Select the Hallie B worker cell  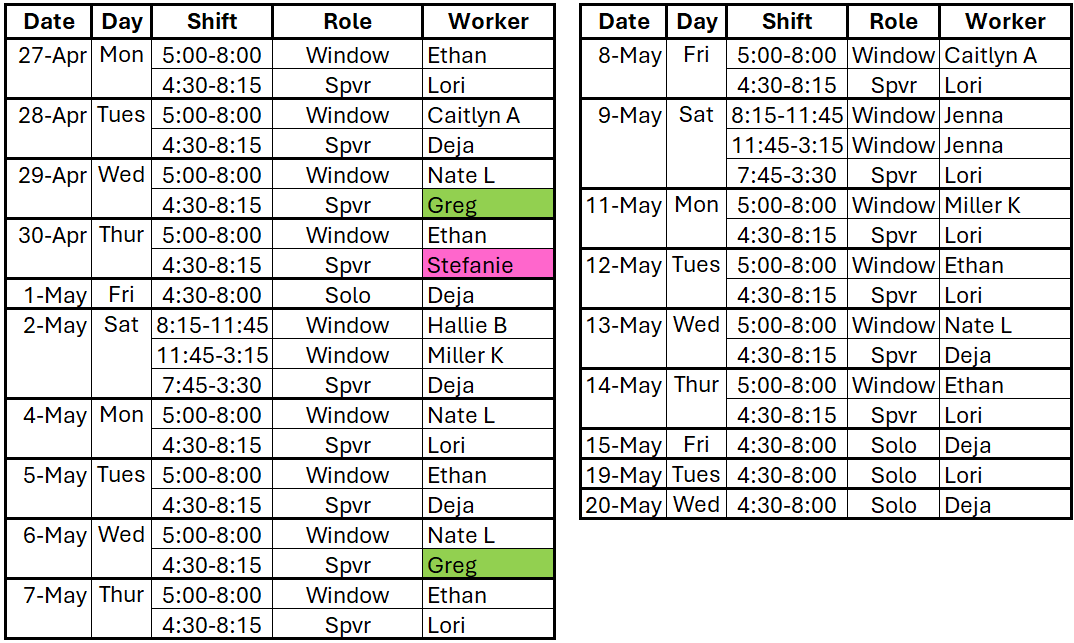tap(488, 325)
